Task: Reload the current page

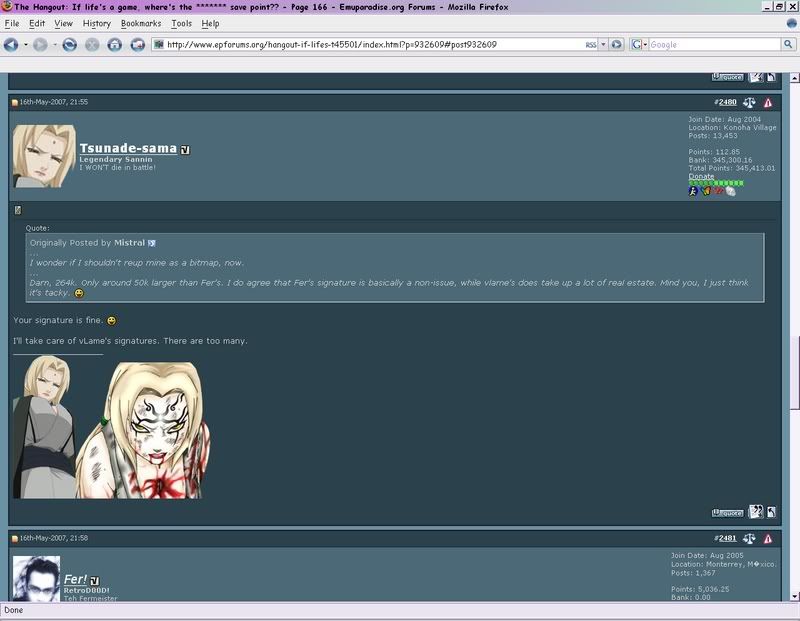Action: [x=69, y=45]
